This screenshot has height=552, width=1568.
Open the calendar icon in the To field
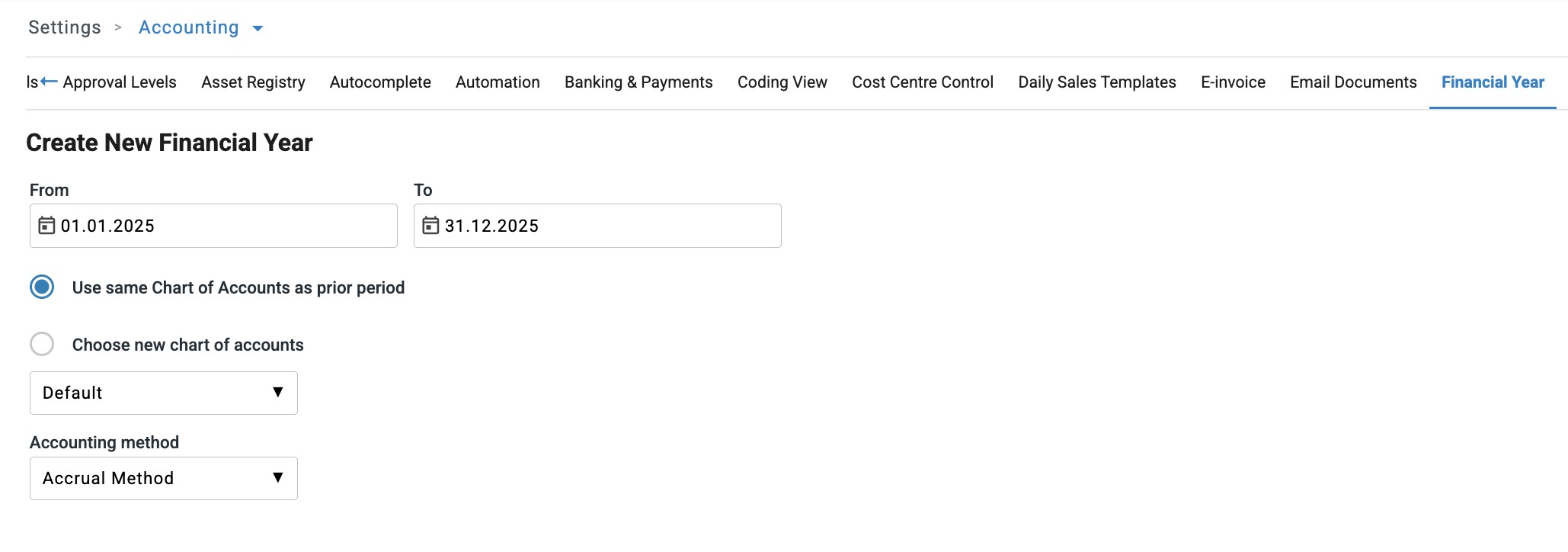pos(430,226)
